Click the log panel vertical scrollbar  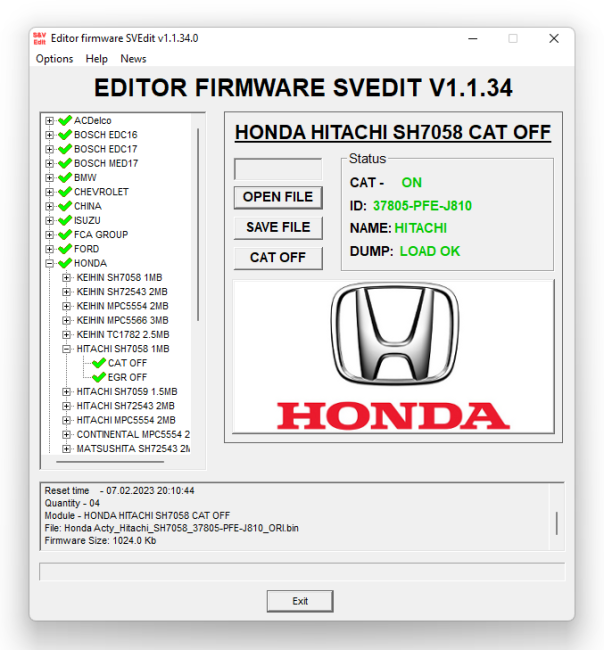pyautogui.click(x=556, y=523)
